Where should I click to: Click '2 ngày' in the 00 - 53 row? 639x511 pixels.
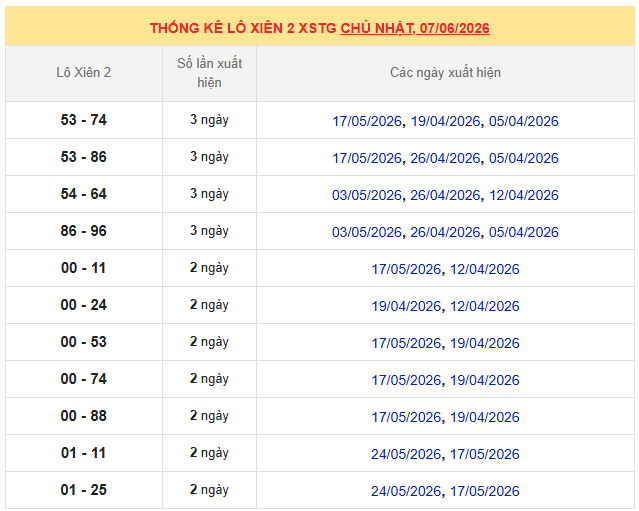click(209, 342)
